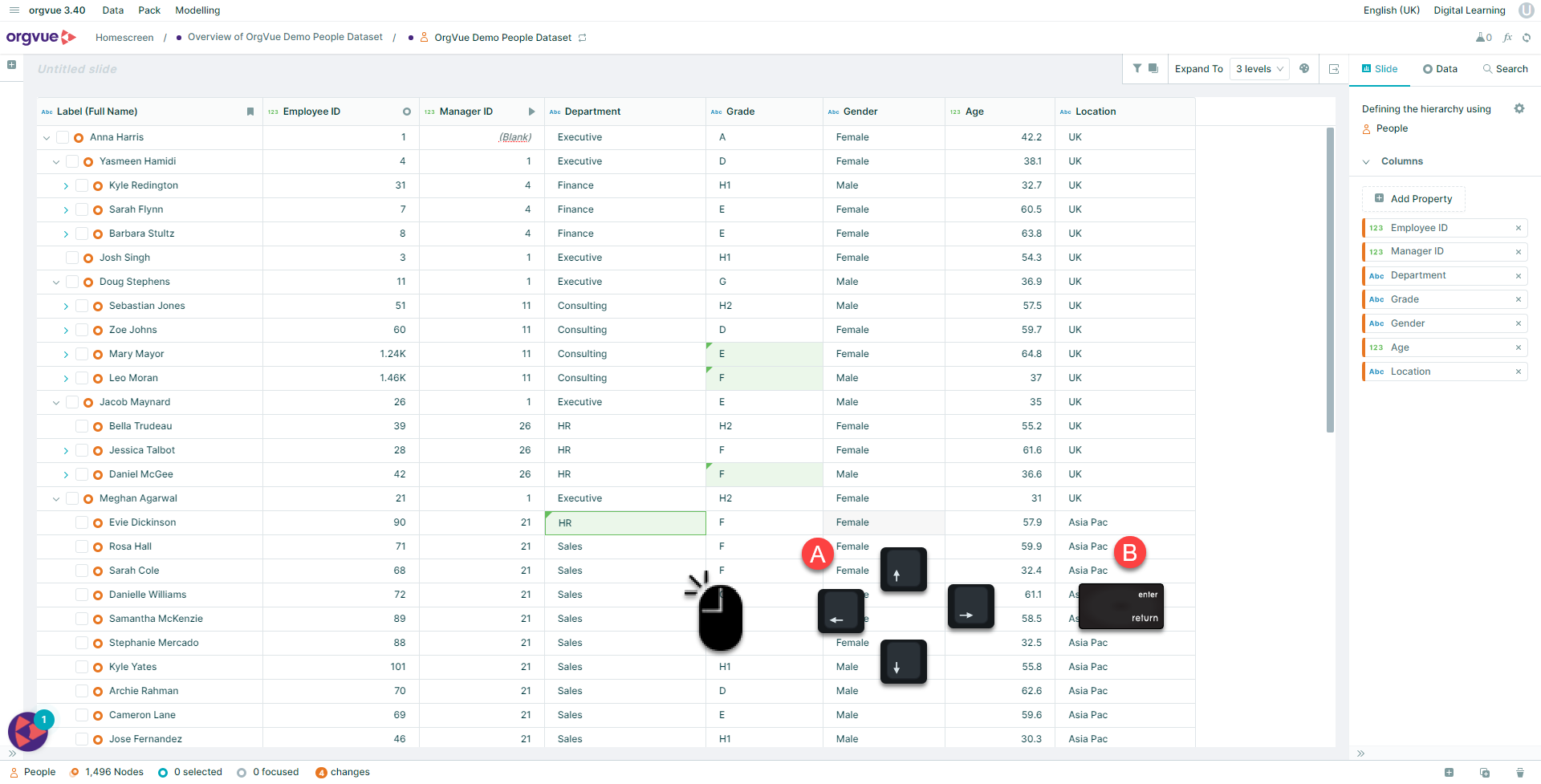The width and height of the screenshot is (1541, 784).
Task: Remove Employee ID column with its X
Action: 1519,228
